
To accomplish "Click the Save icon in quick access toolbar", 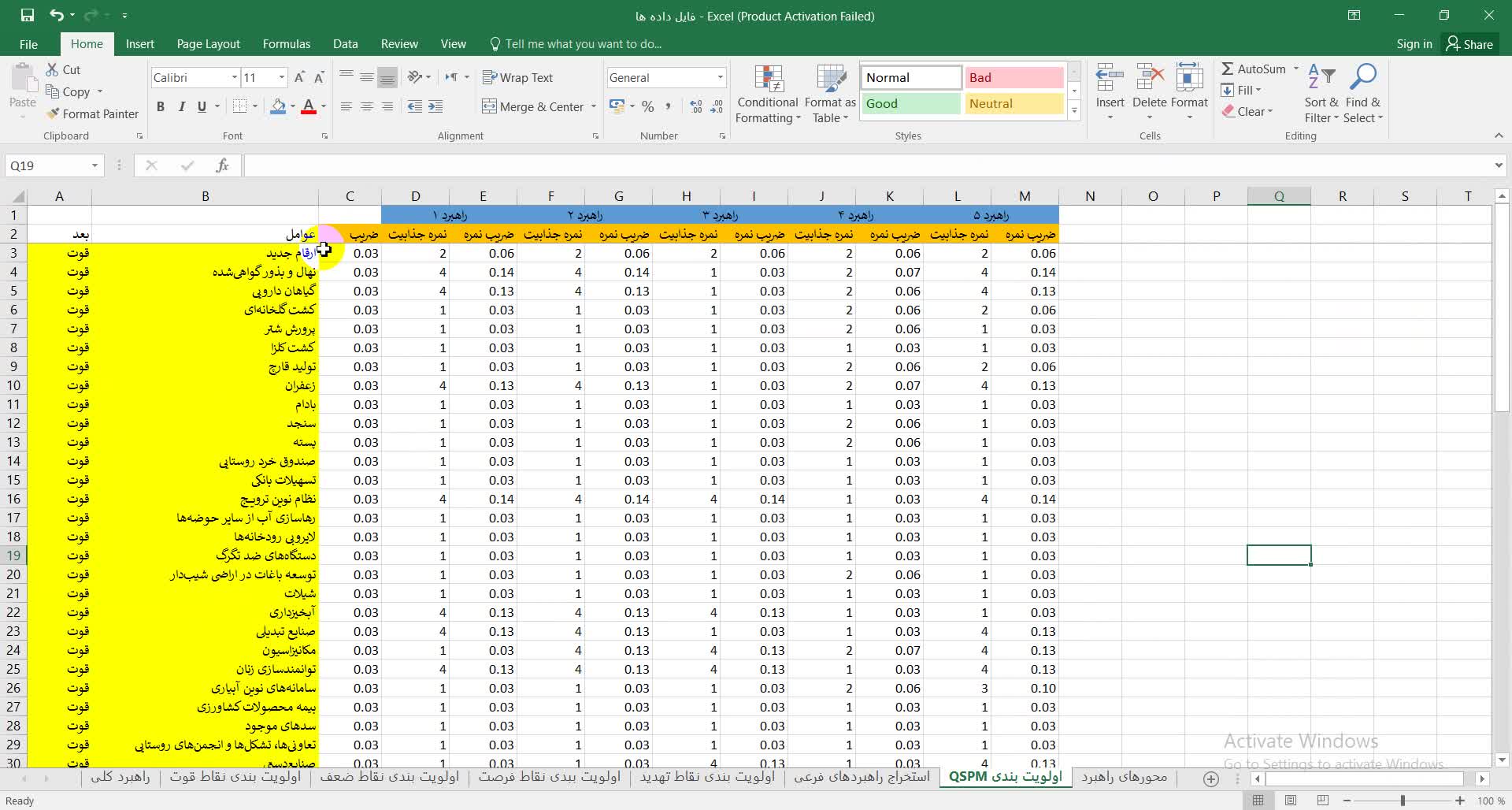I will click(28, 15).
